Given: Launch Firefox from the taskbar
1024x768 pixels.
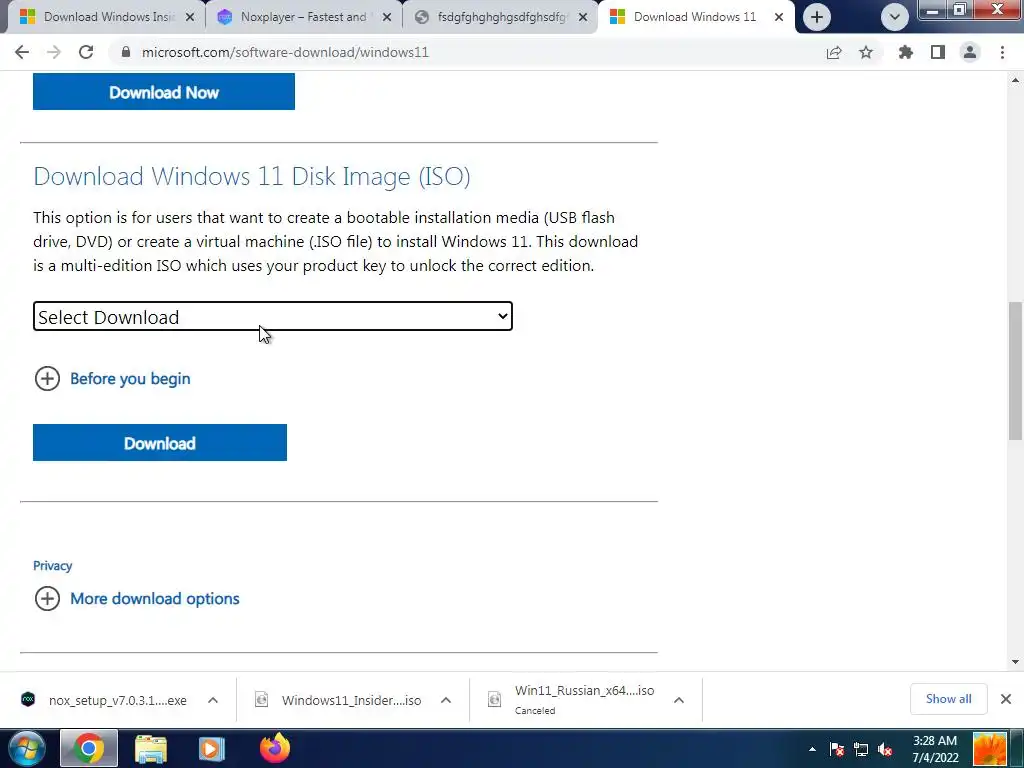Looking at the screenshot, I should pyautogui.click(x=275, y=748).
